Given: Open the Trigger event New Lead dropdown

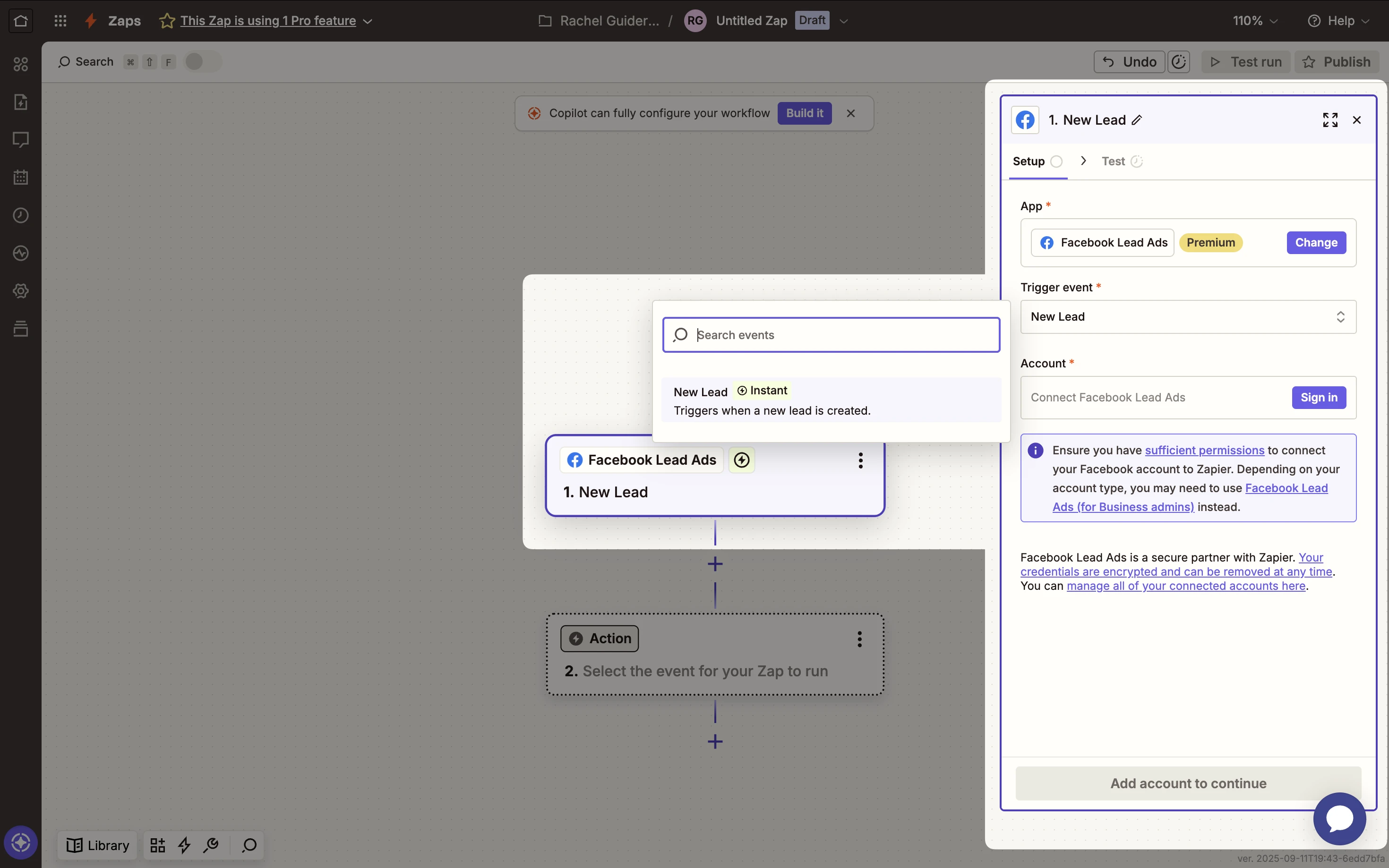Looking at the screenshot, I should point(1188,317).
